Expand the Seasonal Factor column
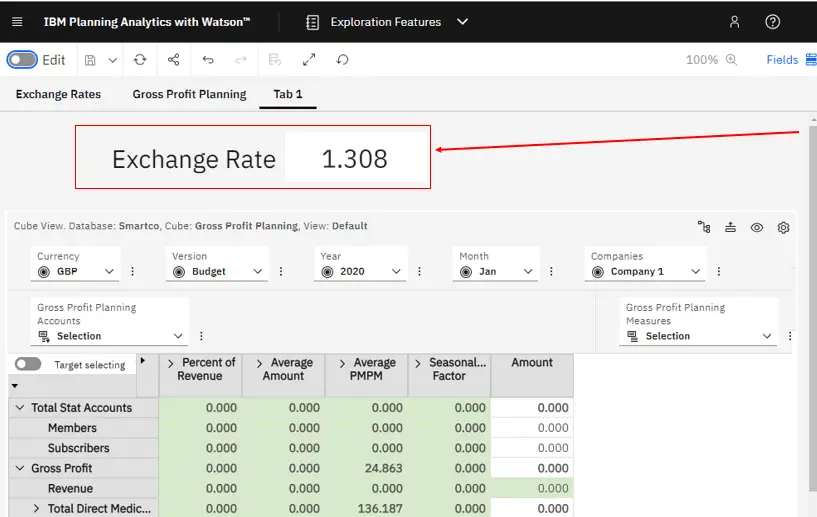Screen dimensions: 817x517 coord(417,363)
